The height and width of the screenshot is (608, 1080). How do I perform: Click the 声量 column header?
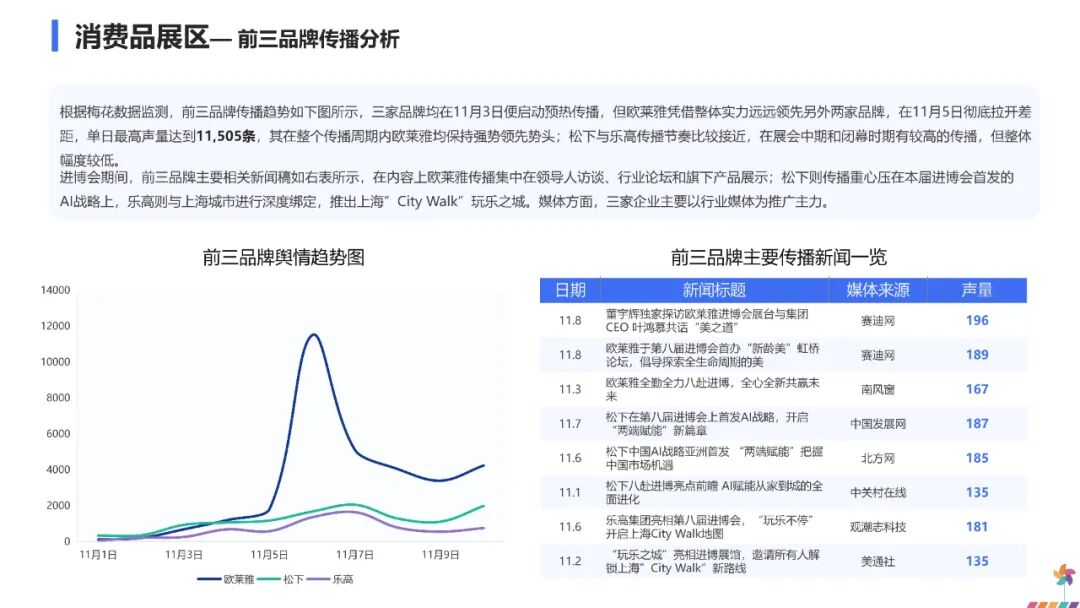click(x=977, y=290)
